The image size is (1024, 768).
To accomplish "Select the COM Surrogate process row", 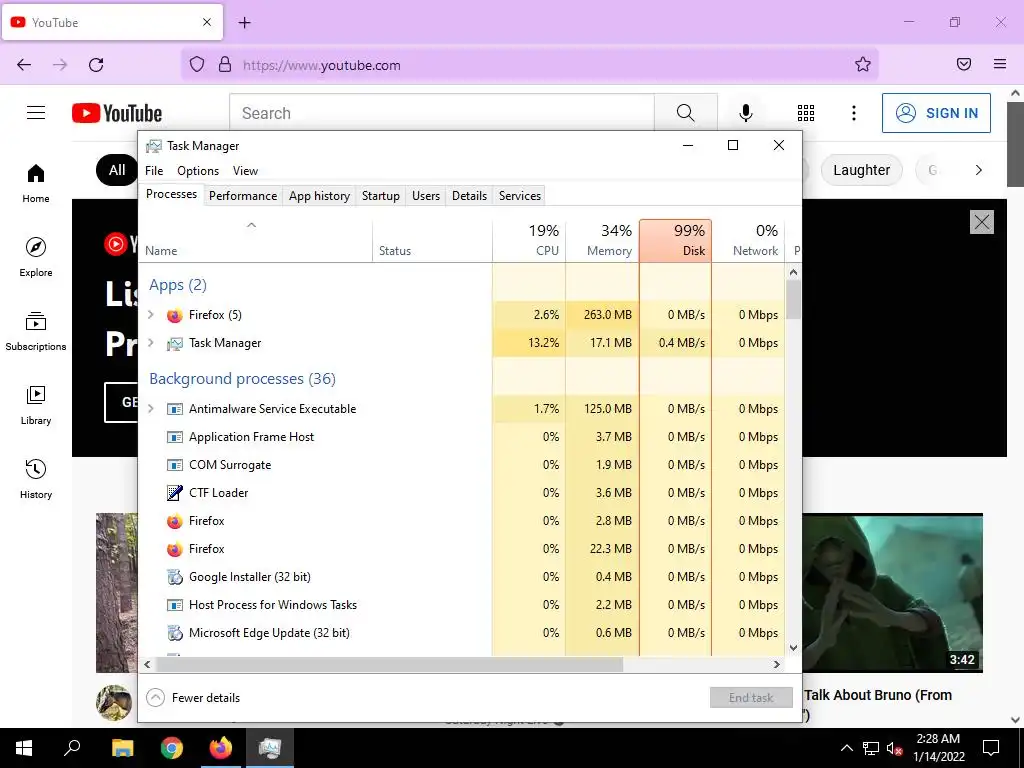I will 462,465.
